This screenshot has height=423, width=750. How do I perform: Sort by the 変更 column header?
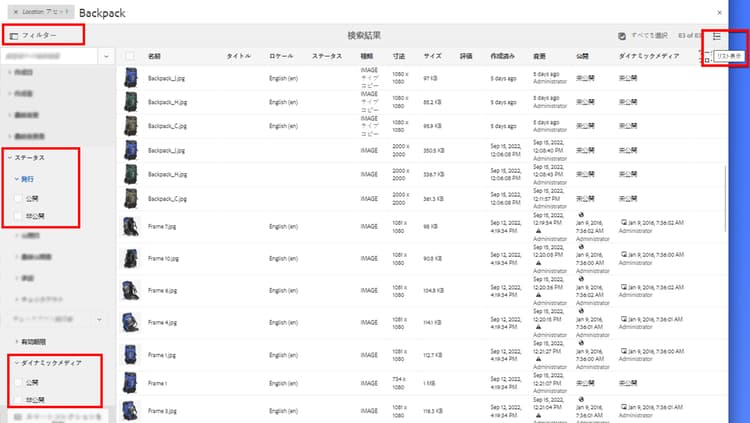(x=539, y=56)
